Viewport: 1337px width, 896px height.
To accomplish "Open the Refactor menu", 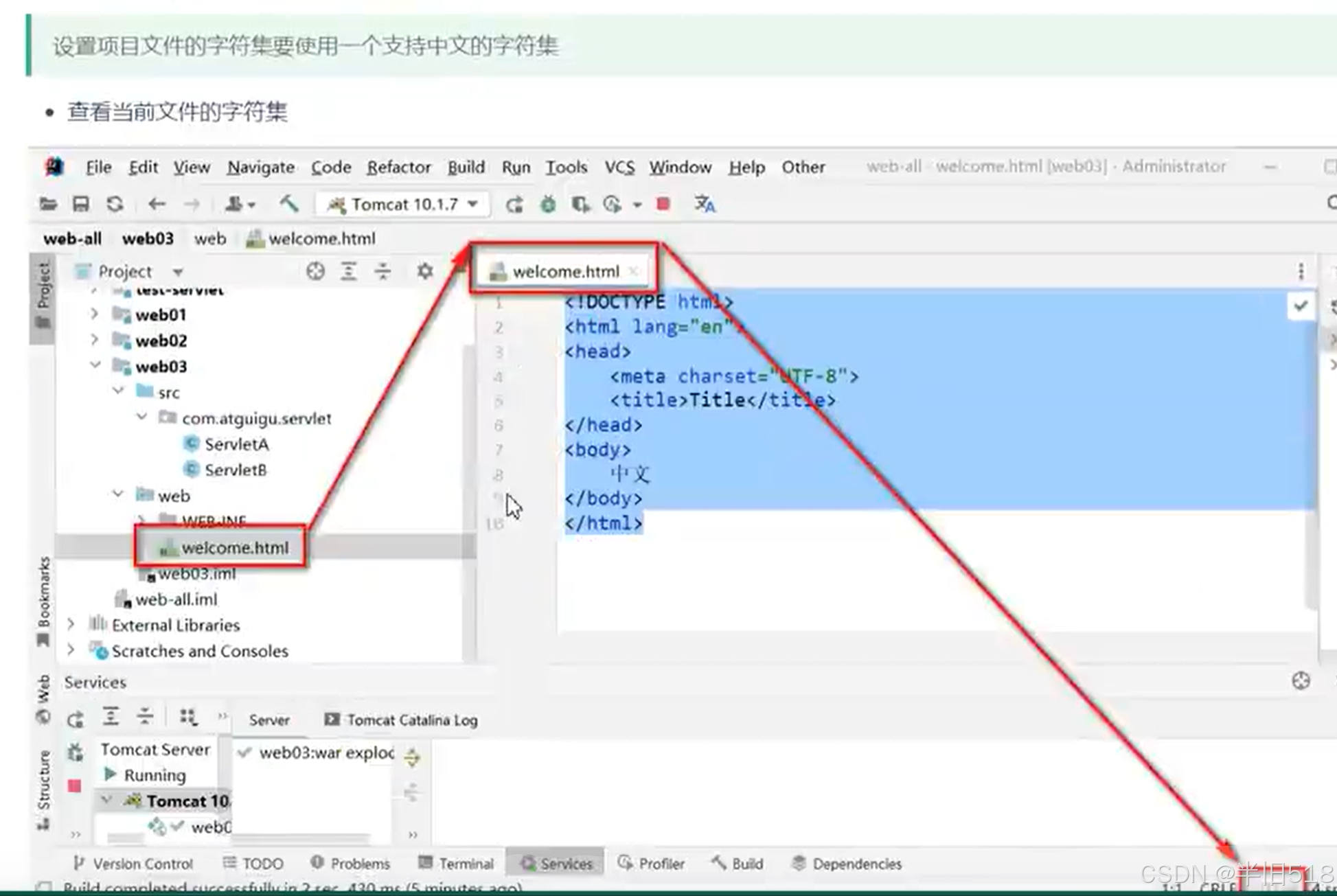I will 399,168.
